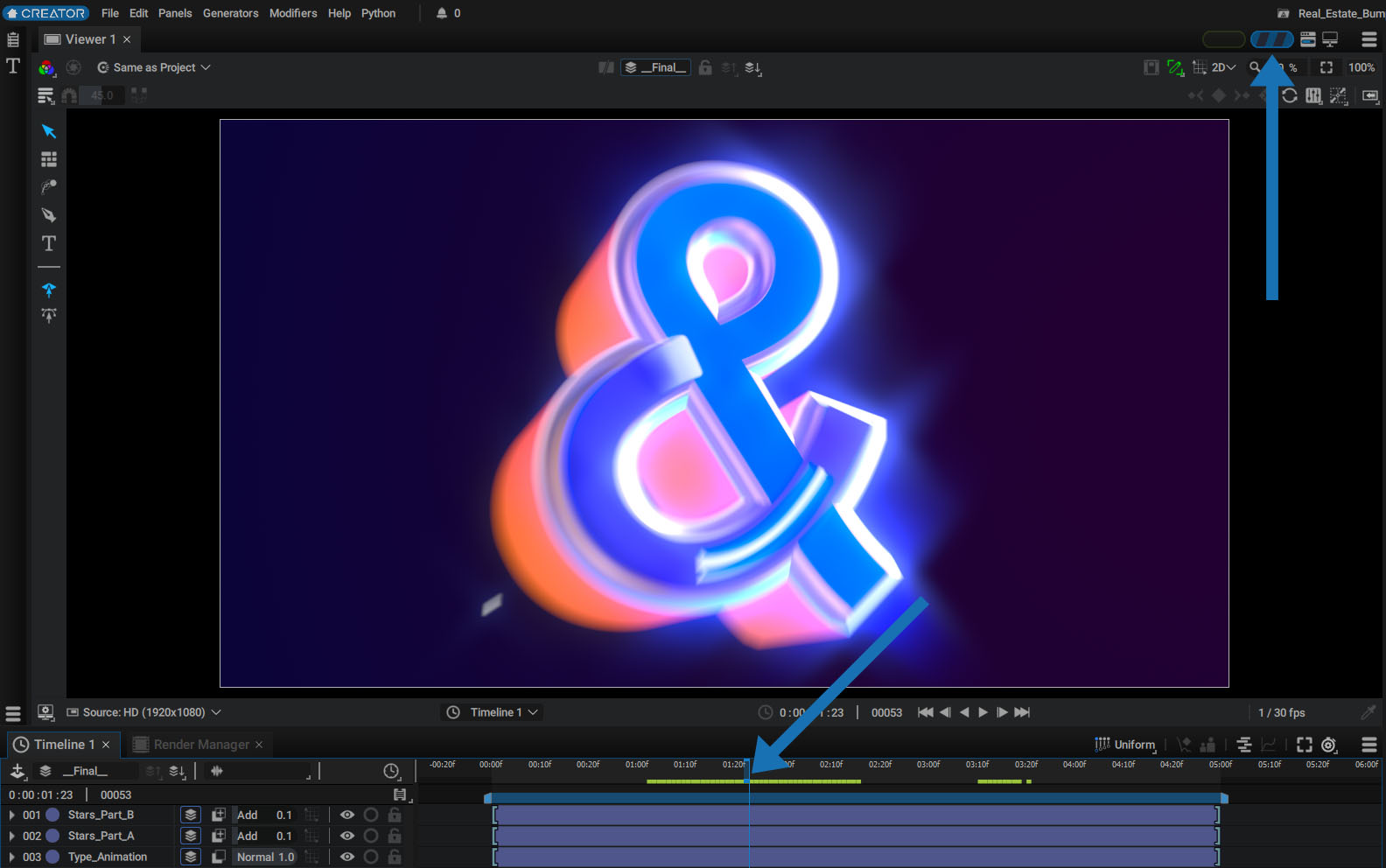Jump to the last frame
The width and height of the screenshot is (1386, 868).
(x=1022, y=712)
